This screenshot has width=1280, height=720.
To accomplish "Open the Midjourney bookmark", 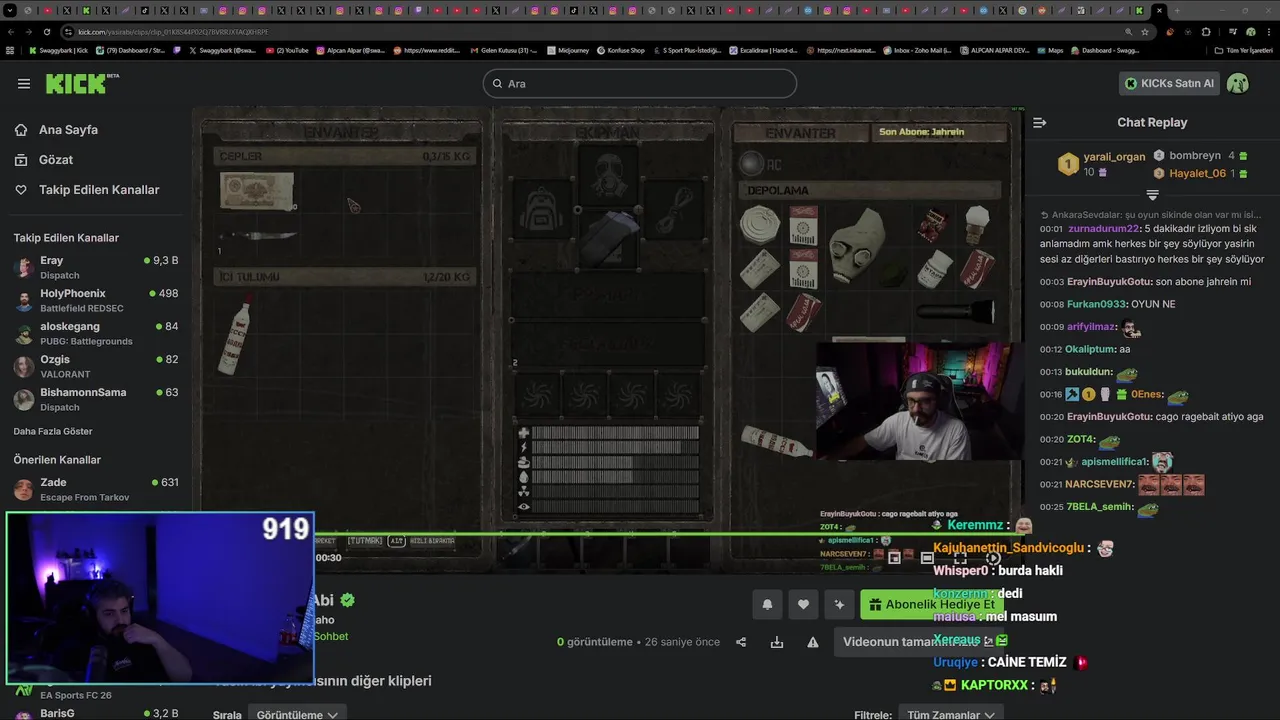I will [567, 50].
